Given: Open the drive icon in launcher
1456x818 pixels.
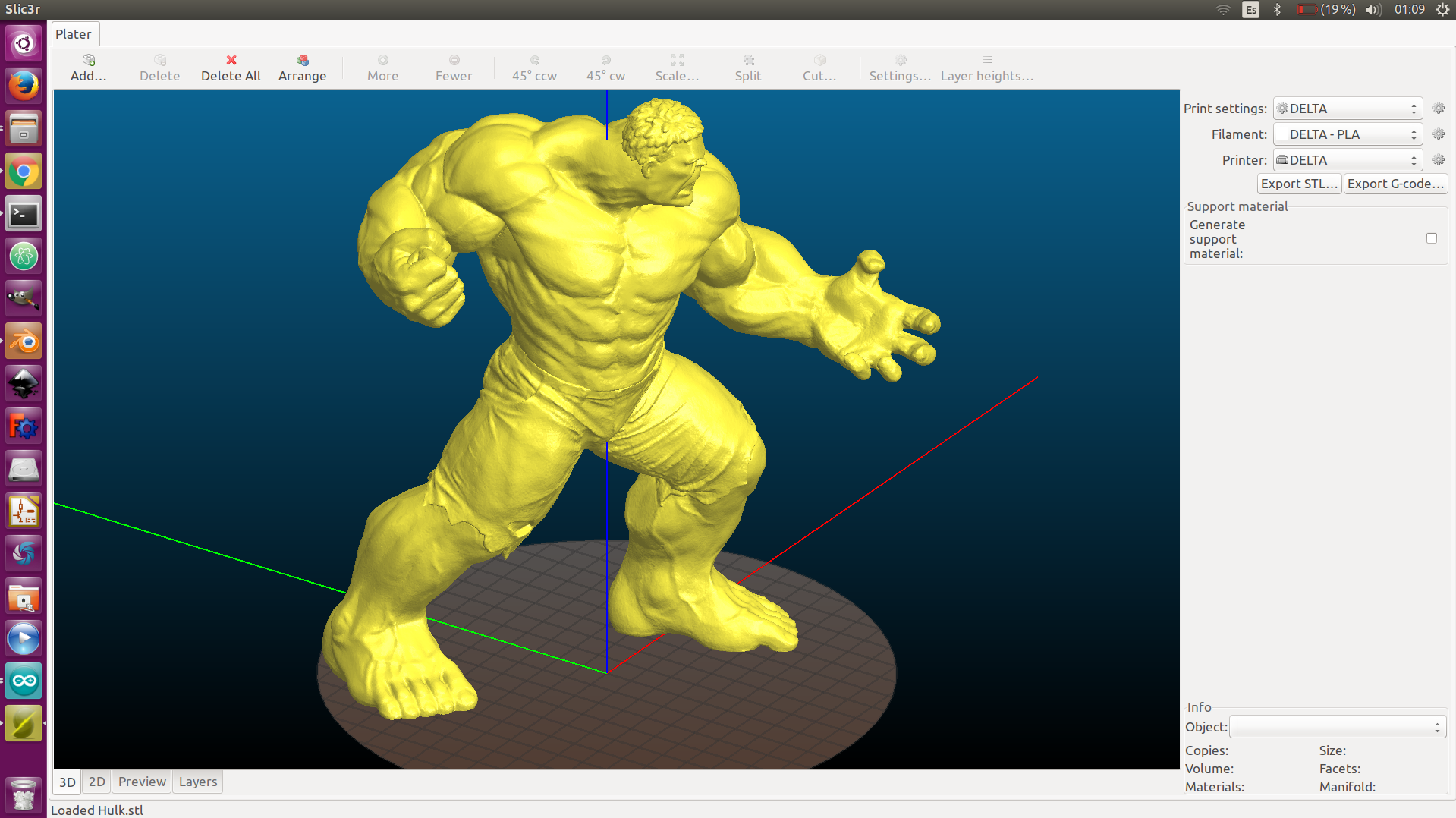Looking at the screenshot, I should (24, 469).
